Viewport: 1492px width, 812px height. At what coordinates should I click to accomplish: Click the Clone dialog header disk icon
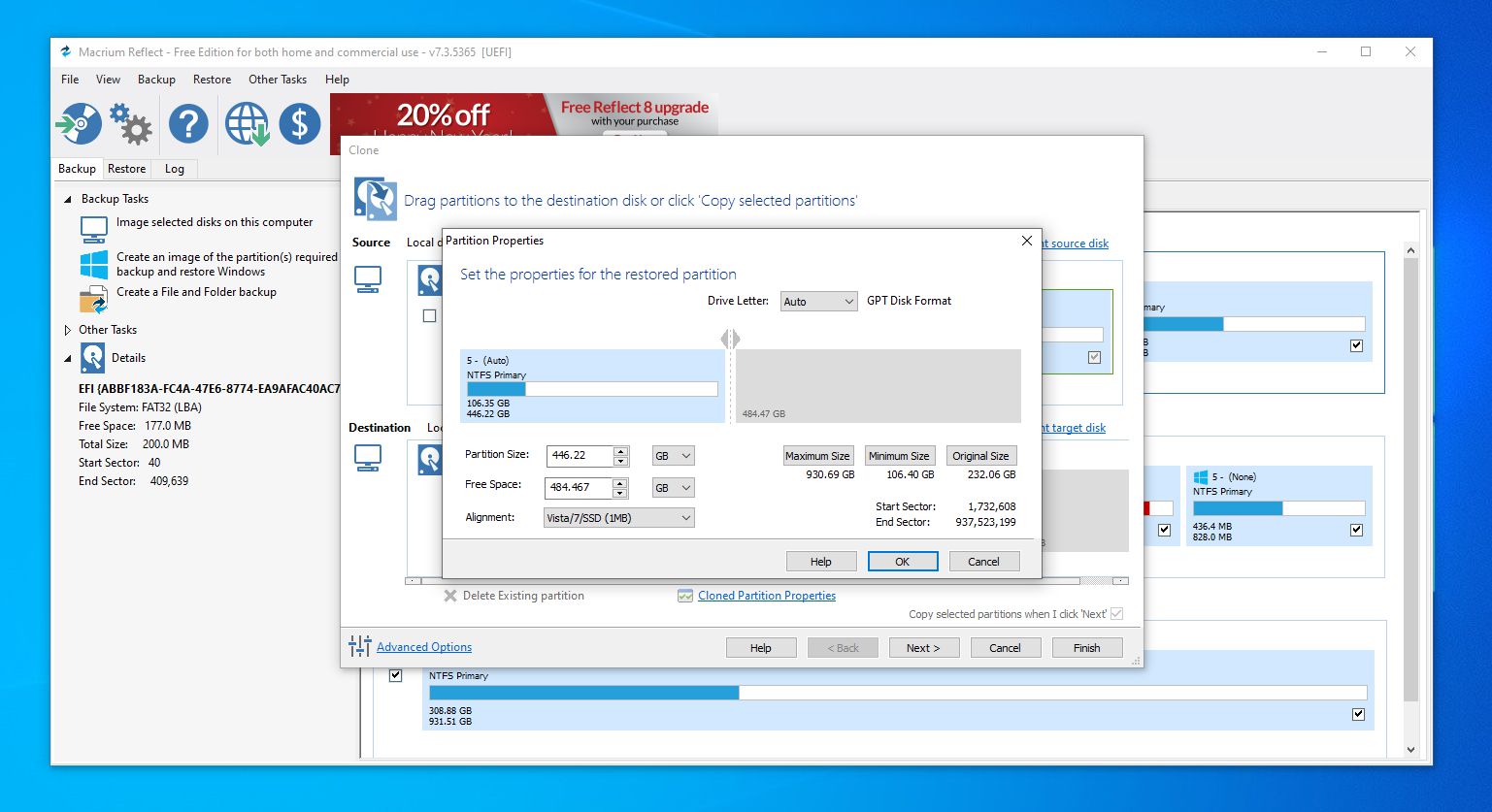375,199
